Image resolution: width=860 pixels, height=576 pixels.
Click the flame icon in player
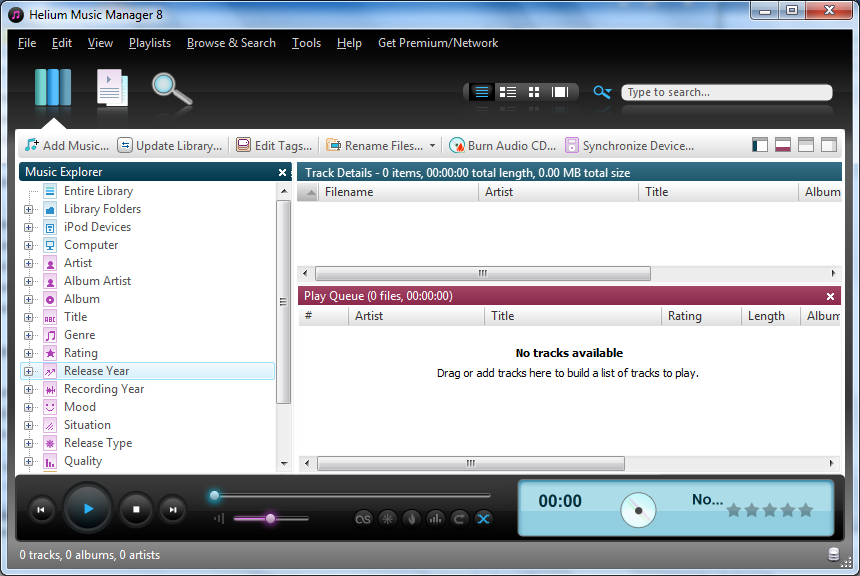tap(411, 519)
